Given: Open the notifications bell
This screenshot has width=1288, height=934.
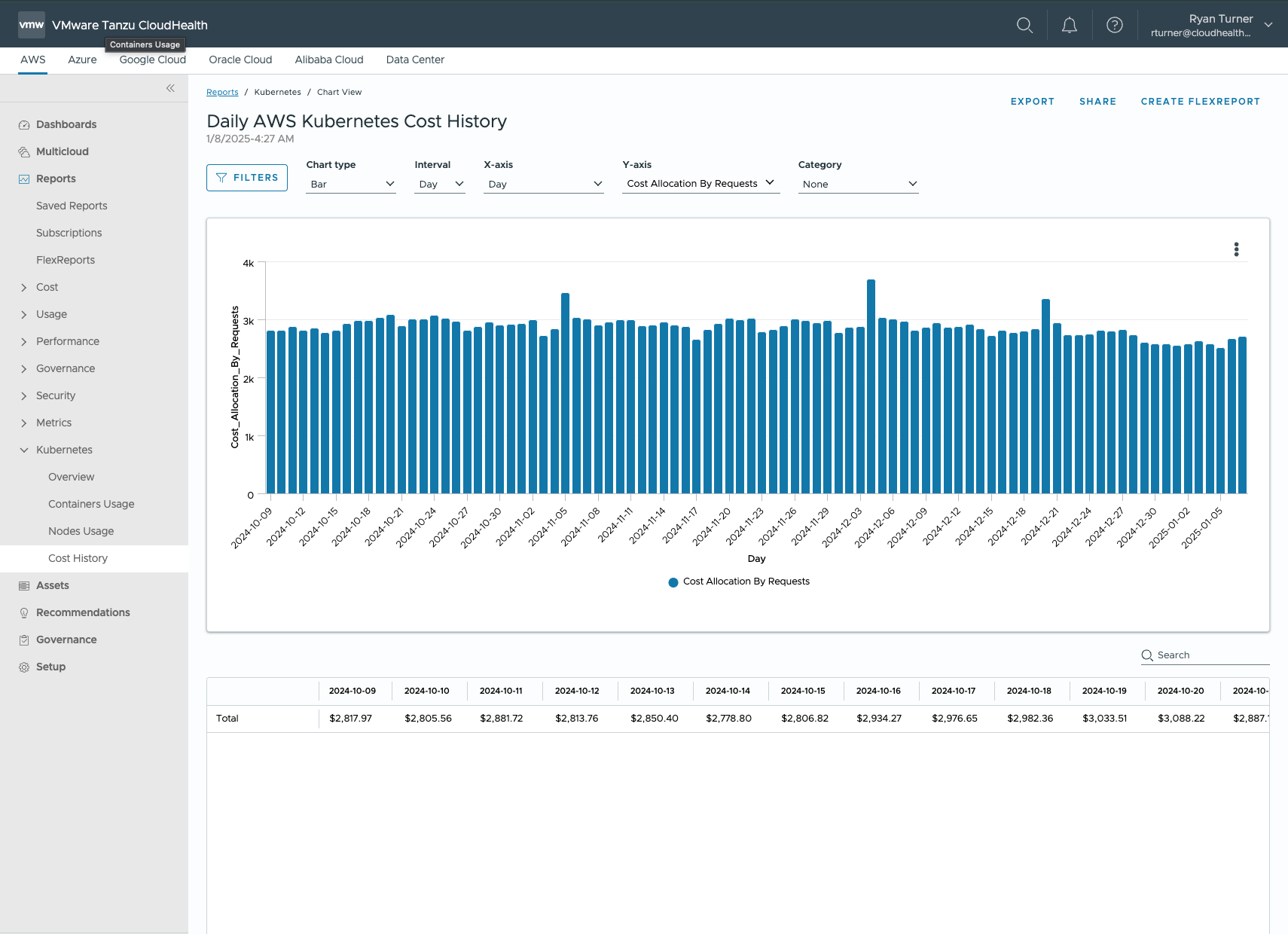Looking at the screenshot, I should tap(1069, 25).
